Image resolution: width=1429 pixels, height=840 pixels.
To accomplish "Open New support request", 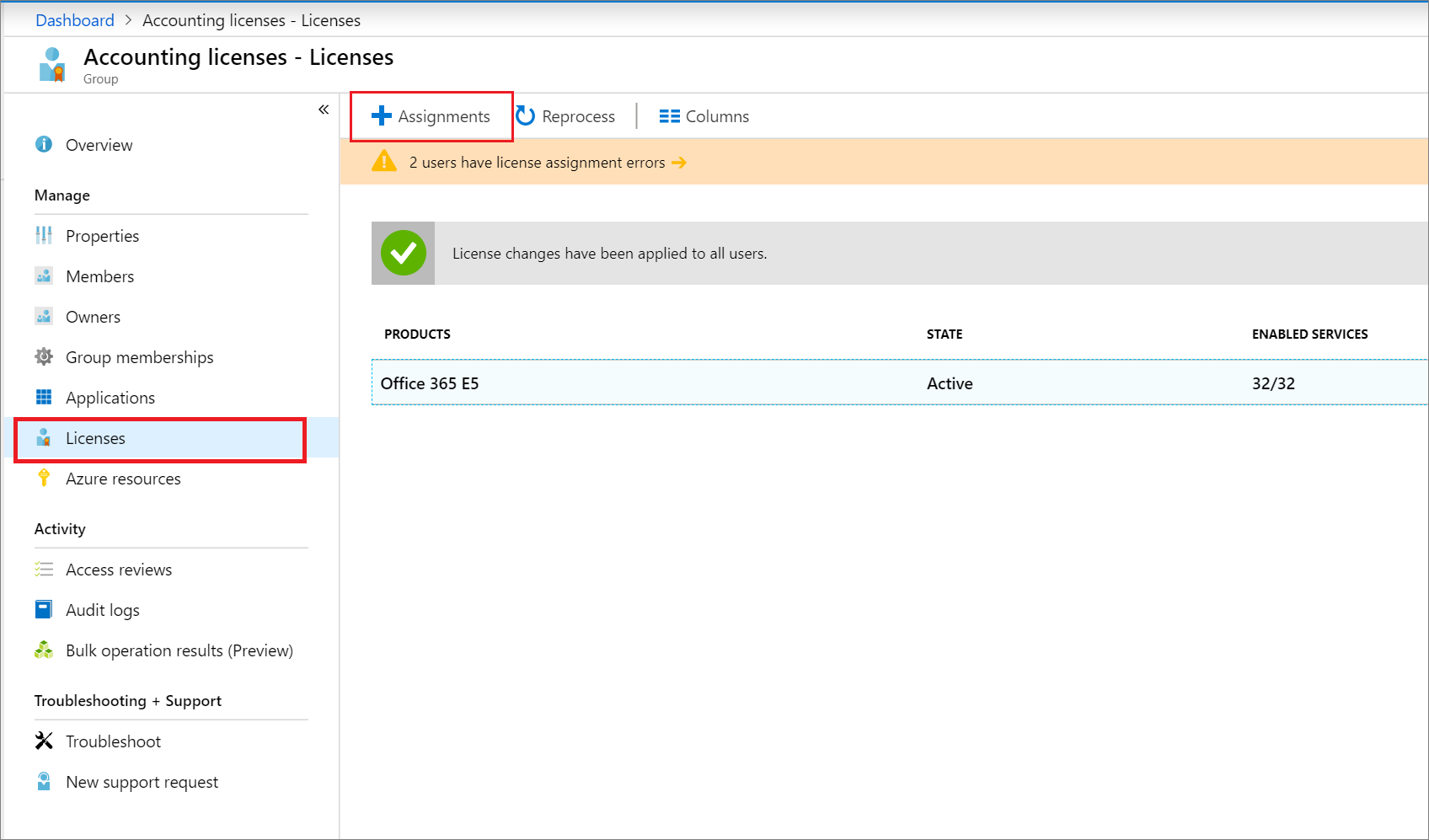I will (142, 782).
